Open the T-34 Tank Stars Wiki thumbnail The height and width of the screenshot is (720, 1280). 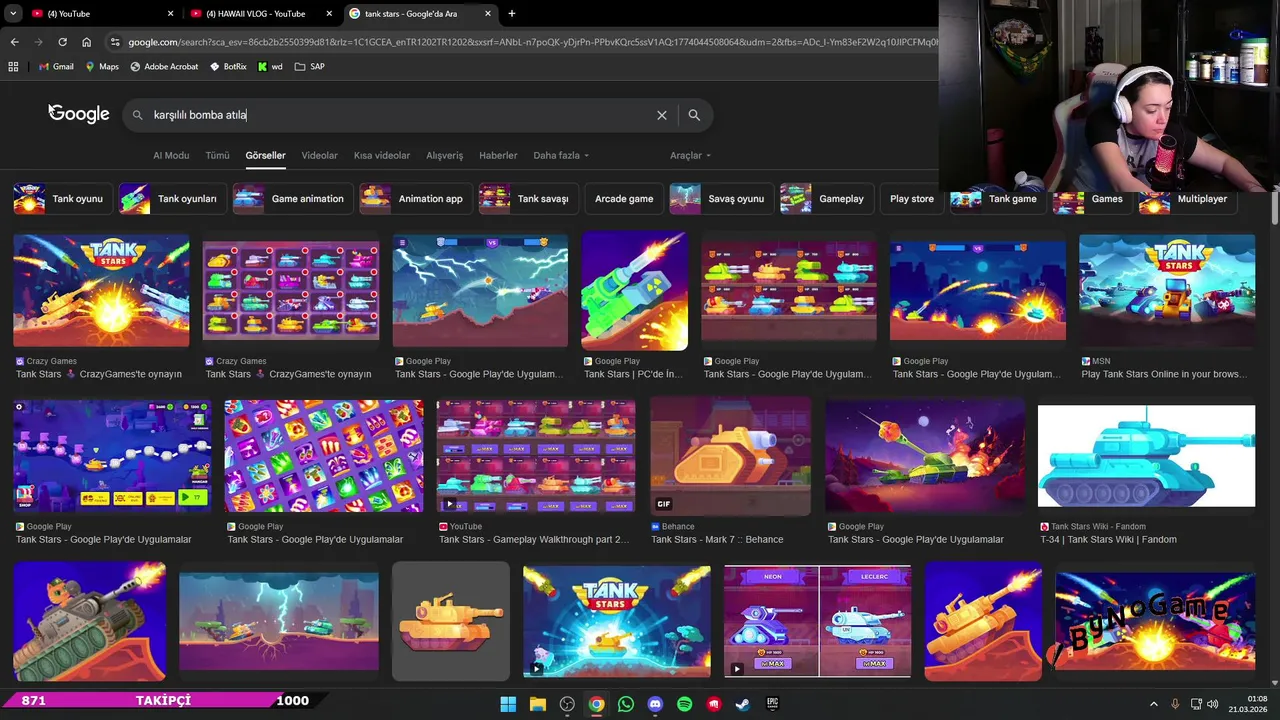click(1146, 456)
